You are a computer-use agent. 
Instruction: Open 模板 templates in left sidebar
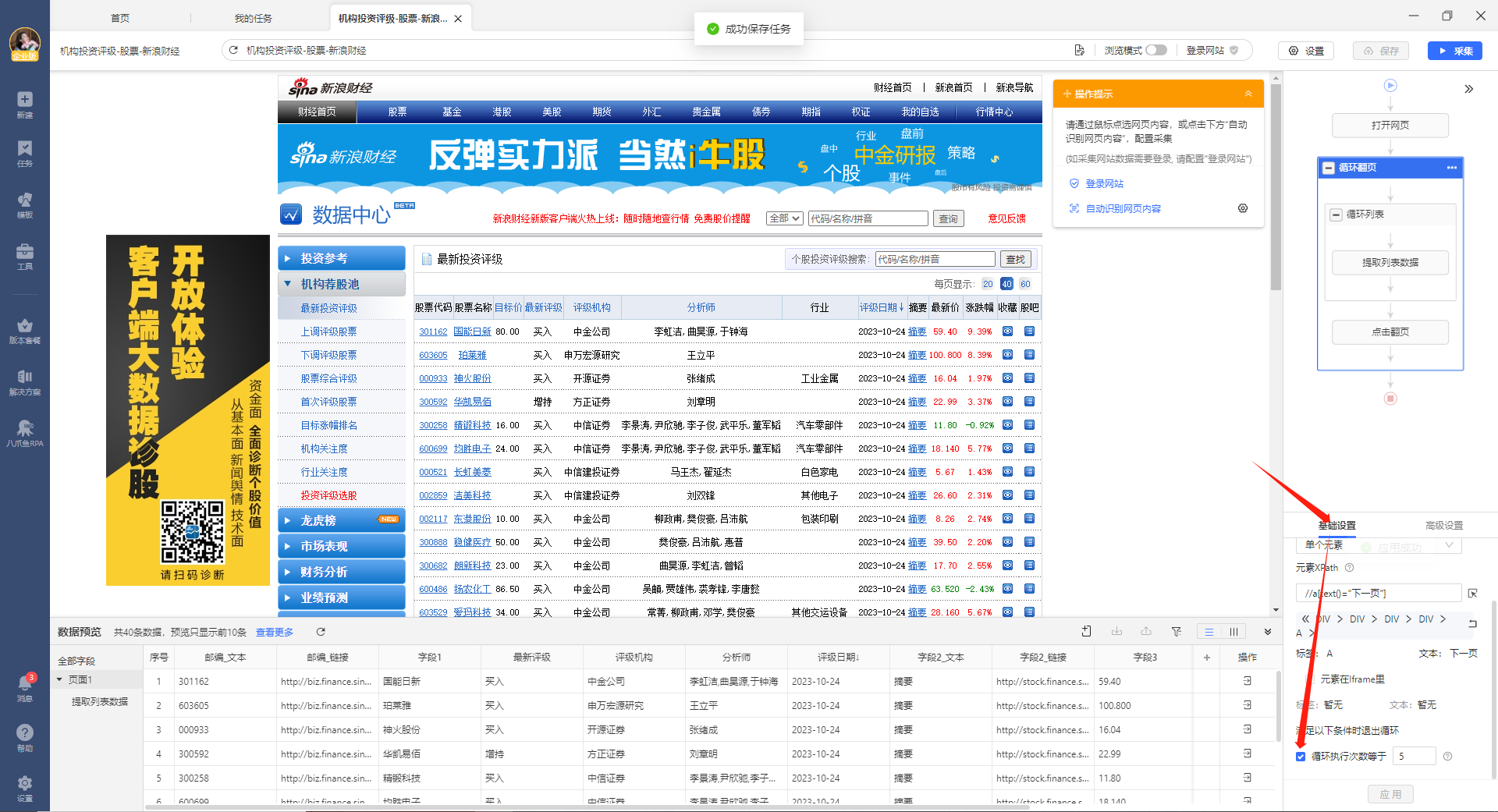25,205
